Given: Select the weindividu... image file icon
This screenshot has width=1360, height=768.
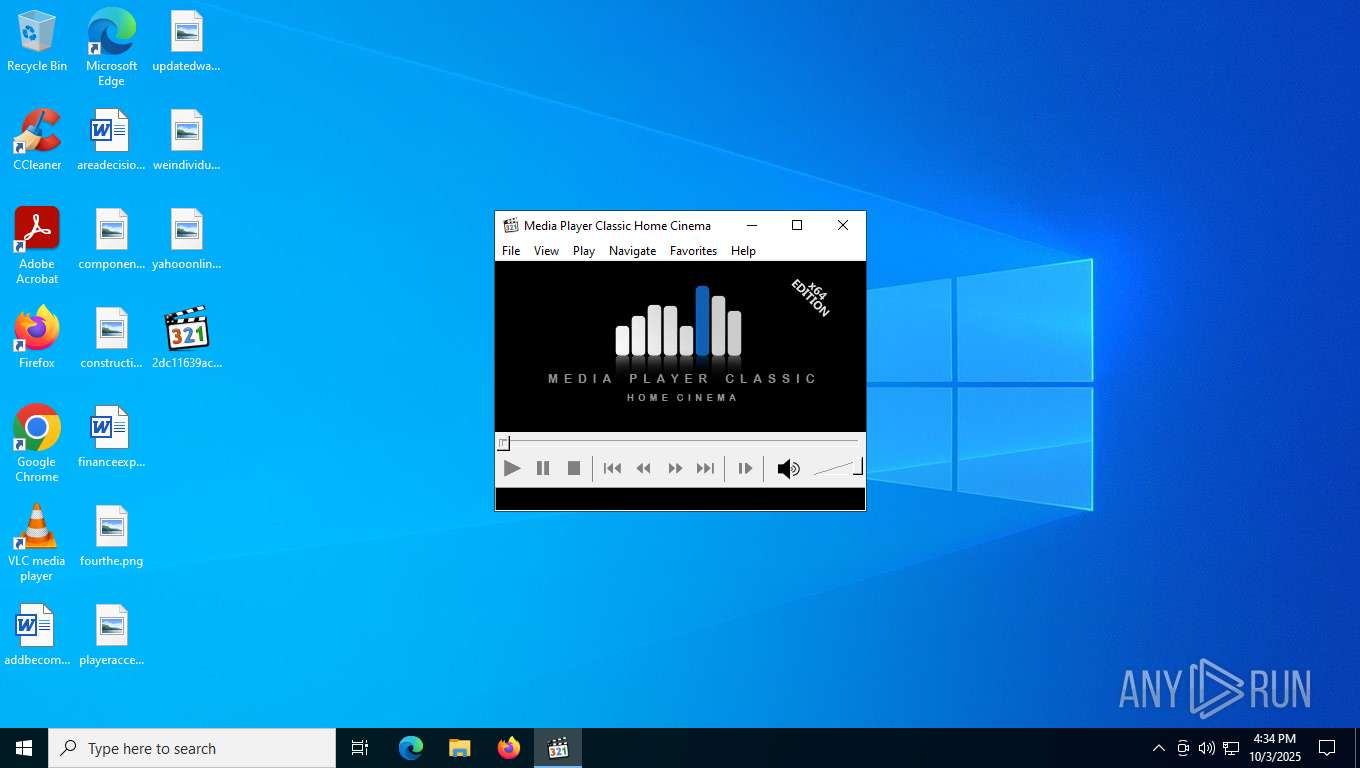Looking at the screenshot, I should click(x=186, y=140).
